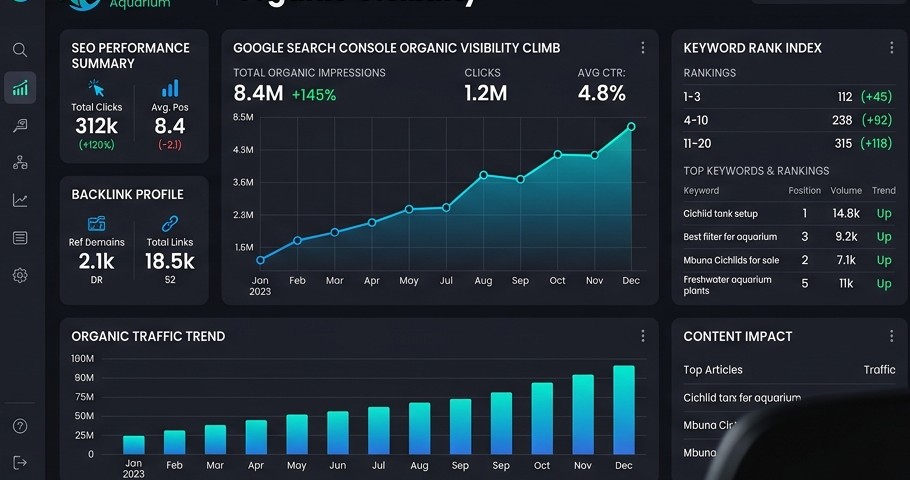
Task: Open the help question mark icon
Action: coord(20,426)
